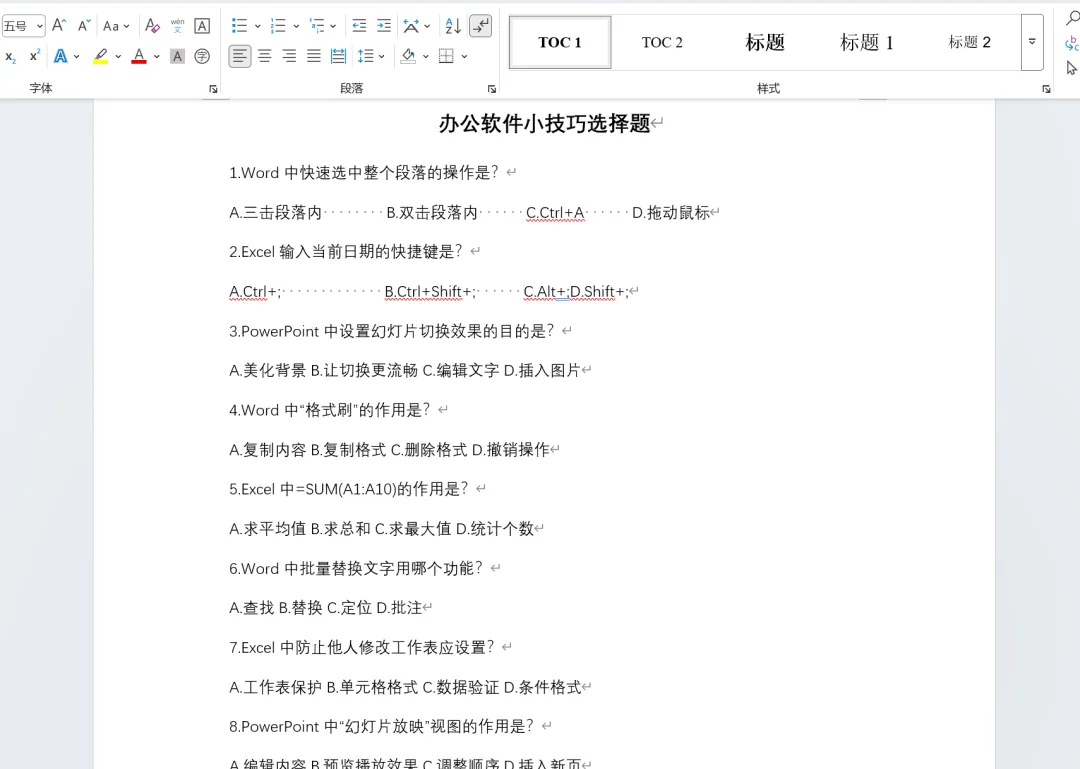The height and width of the screenshot is (769, 1080).
Task: Expand the borders dropdown arrow
Action: (x=464, y=57)
